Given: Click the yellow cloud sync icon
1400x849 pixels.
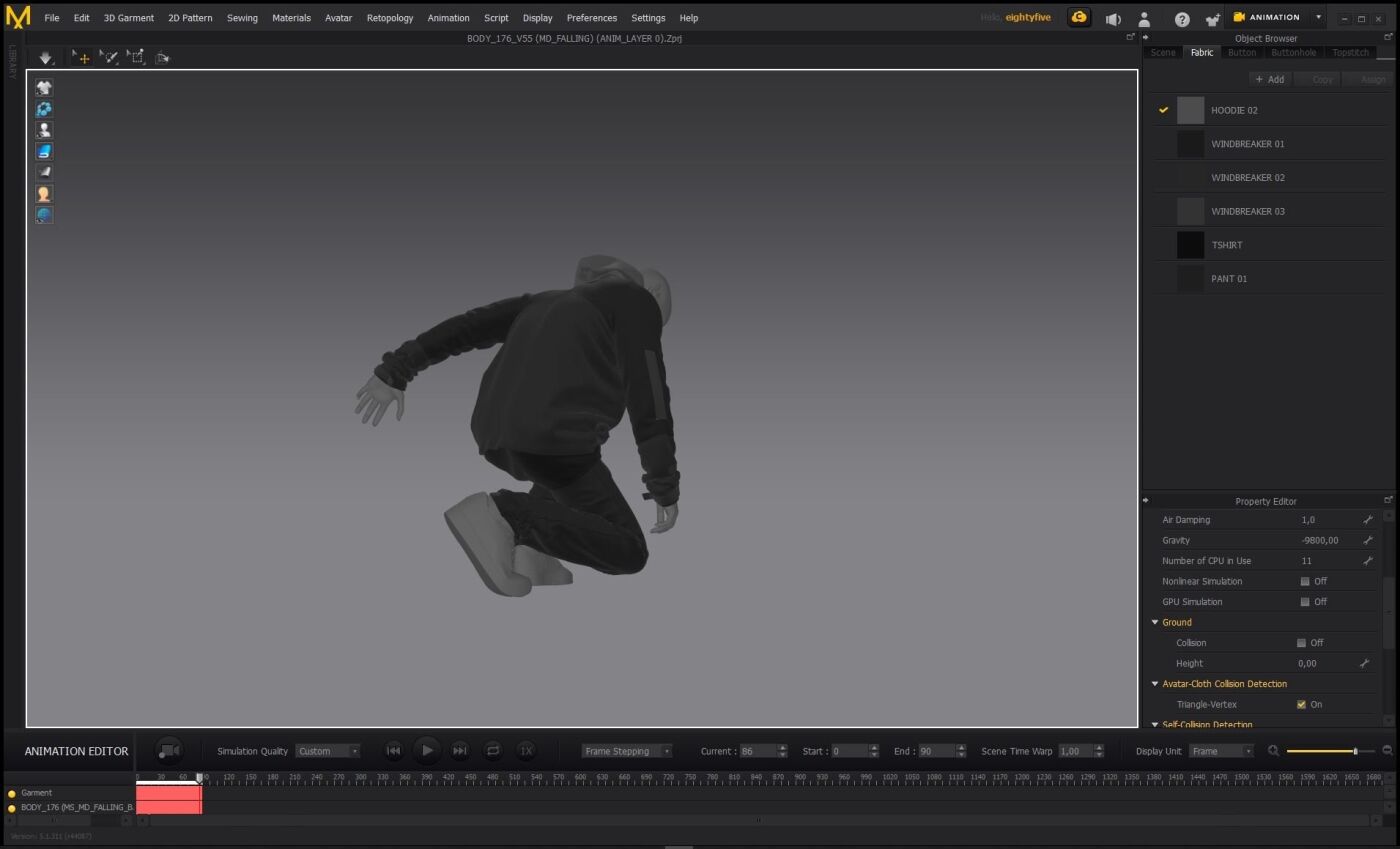Looking at the screenshot, I should tap(1079, 18).
